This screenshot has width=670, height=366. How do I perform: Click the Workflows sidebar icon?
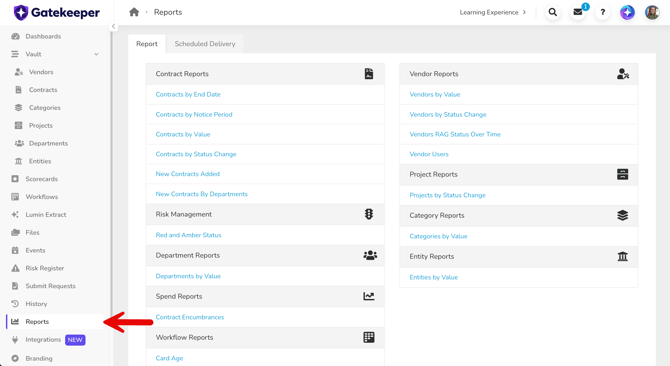click(15, 197)
